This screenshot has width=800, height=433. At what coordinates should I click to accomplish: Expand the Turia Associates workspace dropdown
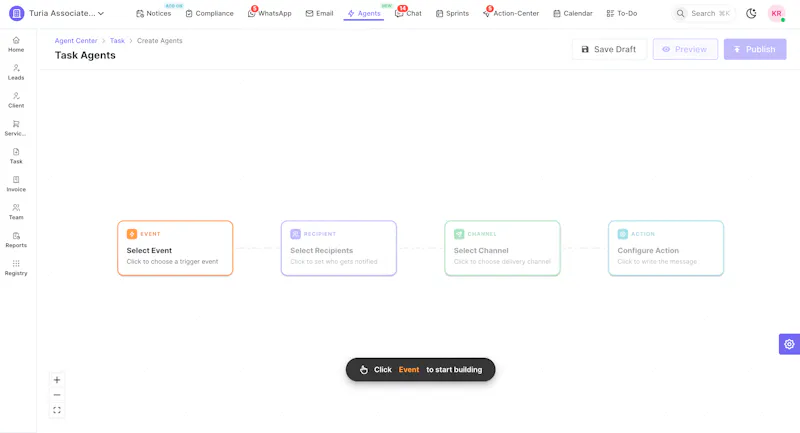coord(66,13)
